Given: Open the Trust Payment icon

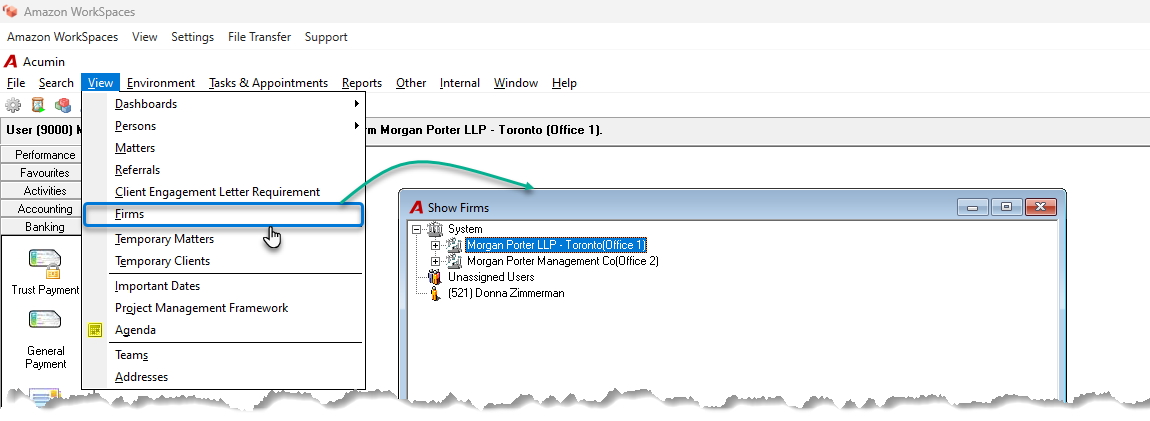Looking at the screenshot, I should point(45,264).
